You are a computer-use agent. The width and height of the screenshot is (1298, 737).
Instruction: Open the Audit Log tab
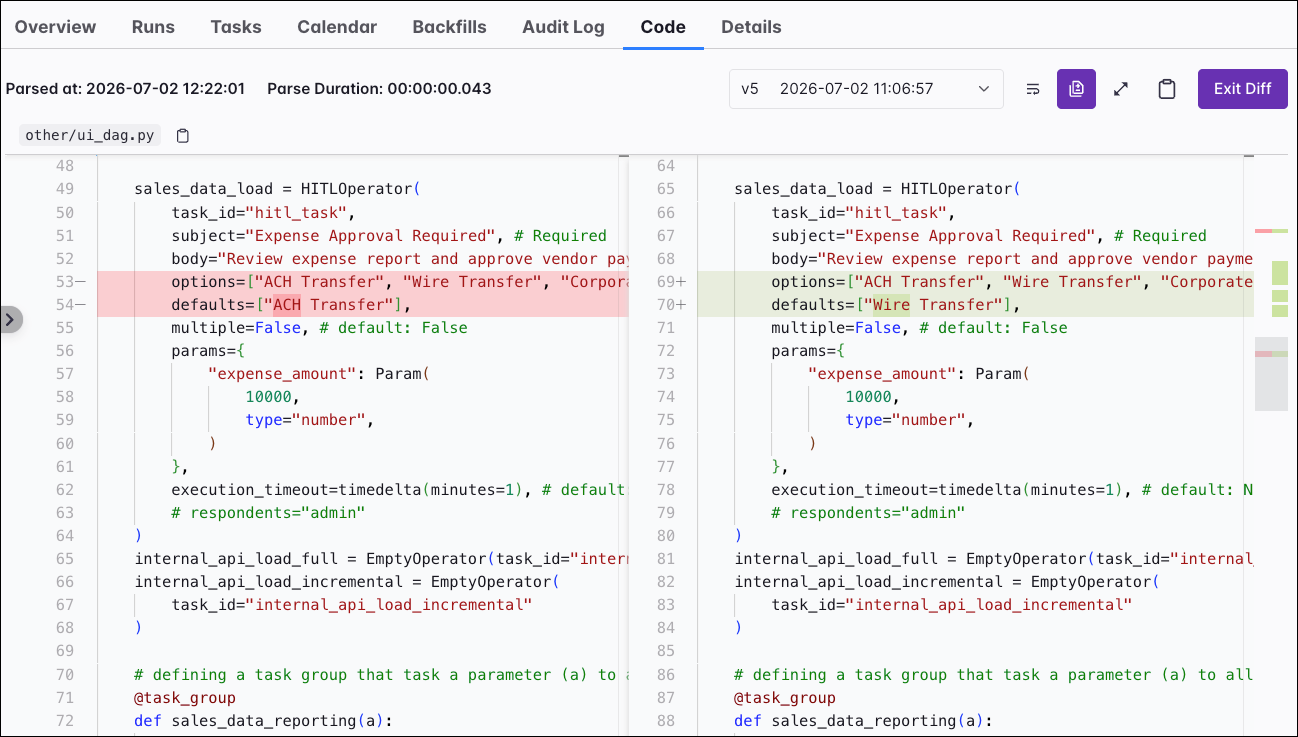pos(563,27)
